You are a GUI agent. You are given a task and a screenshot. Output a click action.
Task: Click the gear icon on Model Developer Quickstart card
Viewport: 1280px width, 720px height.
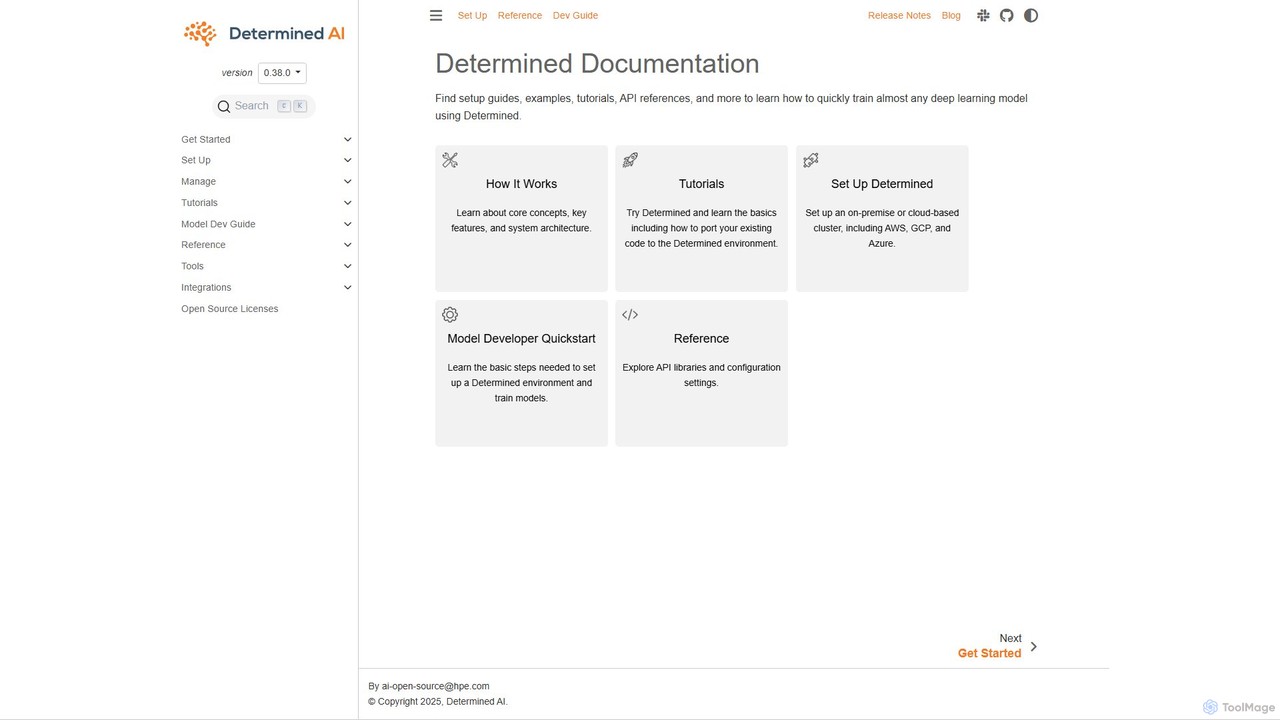point(450,314)
